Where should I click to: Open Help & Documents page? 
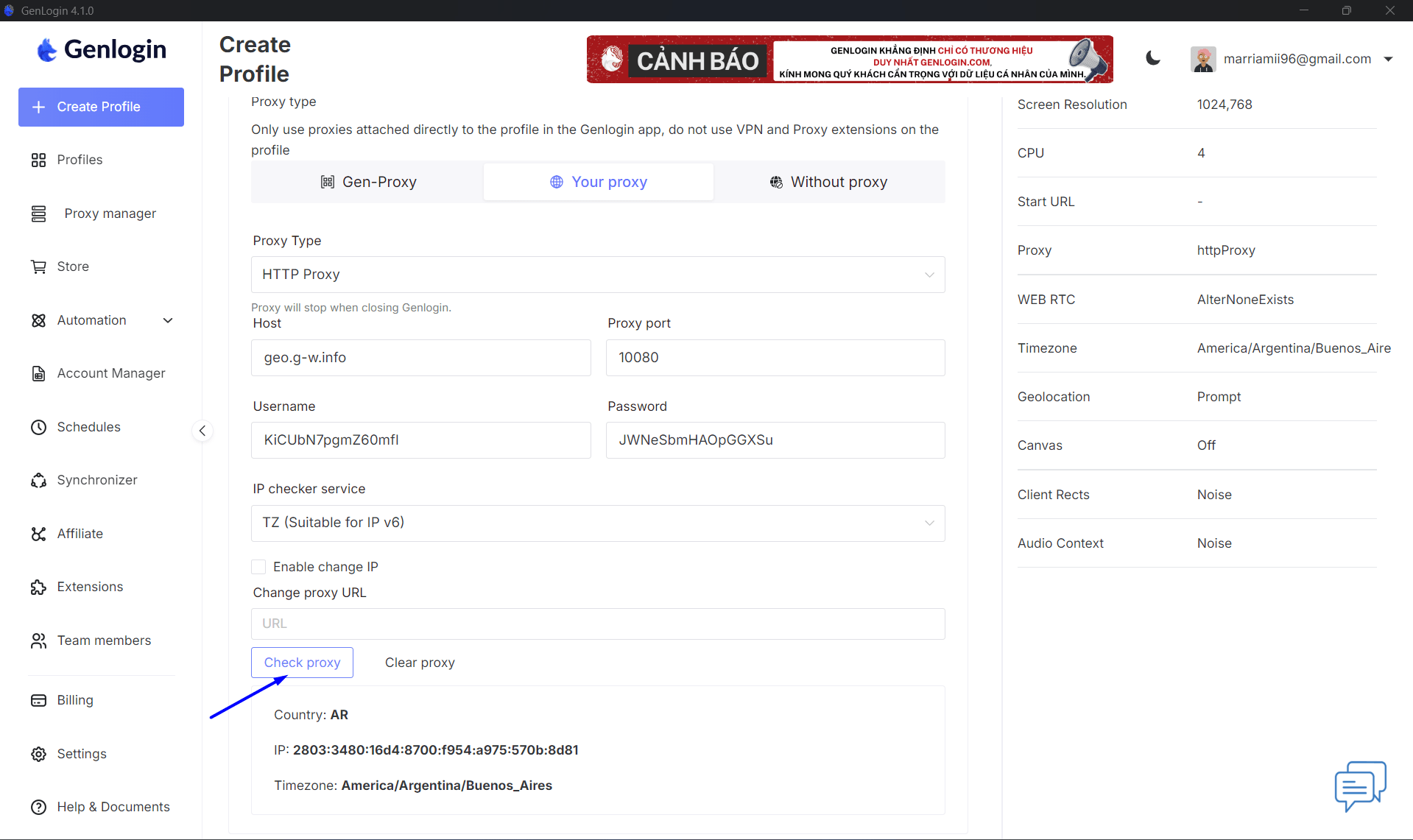point(113,807)
